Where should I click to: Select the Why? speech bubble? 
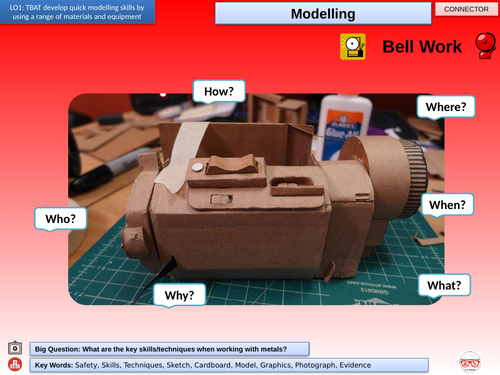(x=179, y=295)
